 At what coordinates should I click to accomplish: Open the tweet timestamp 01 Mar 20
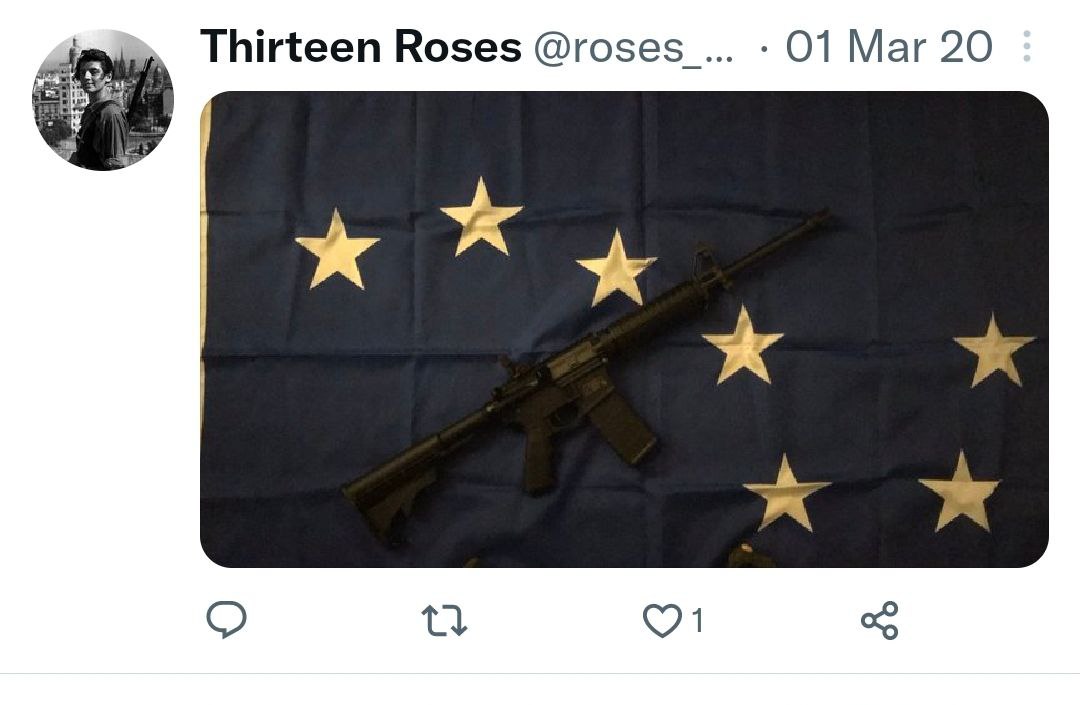point(889,47)
